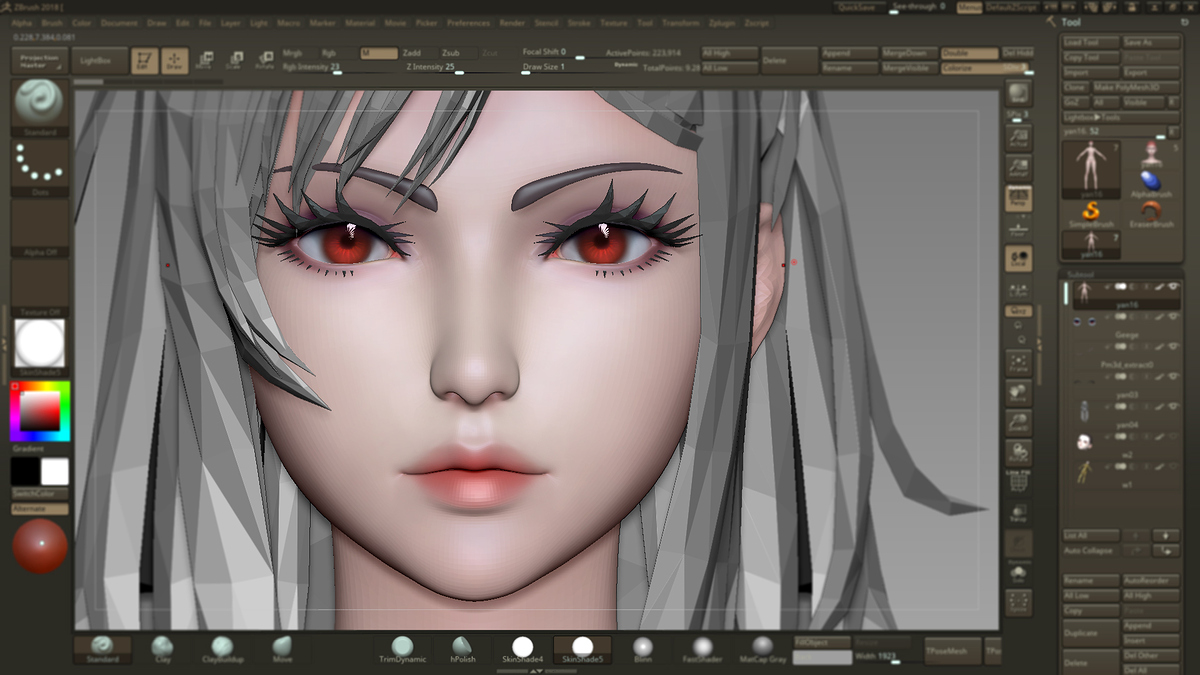Viewport: 1200px width, 675px height.
Task: Click the Actual size icon
Action: [x=1018, y=138]
